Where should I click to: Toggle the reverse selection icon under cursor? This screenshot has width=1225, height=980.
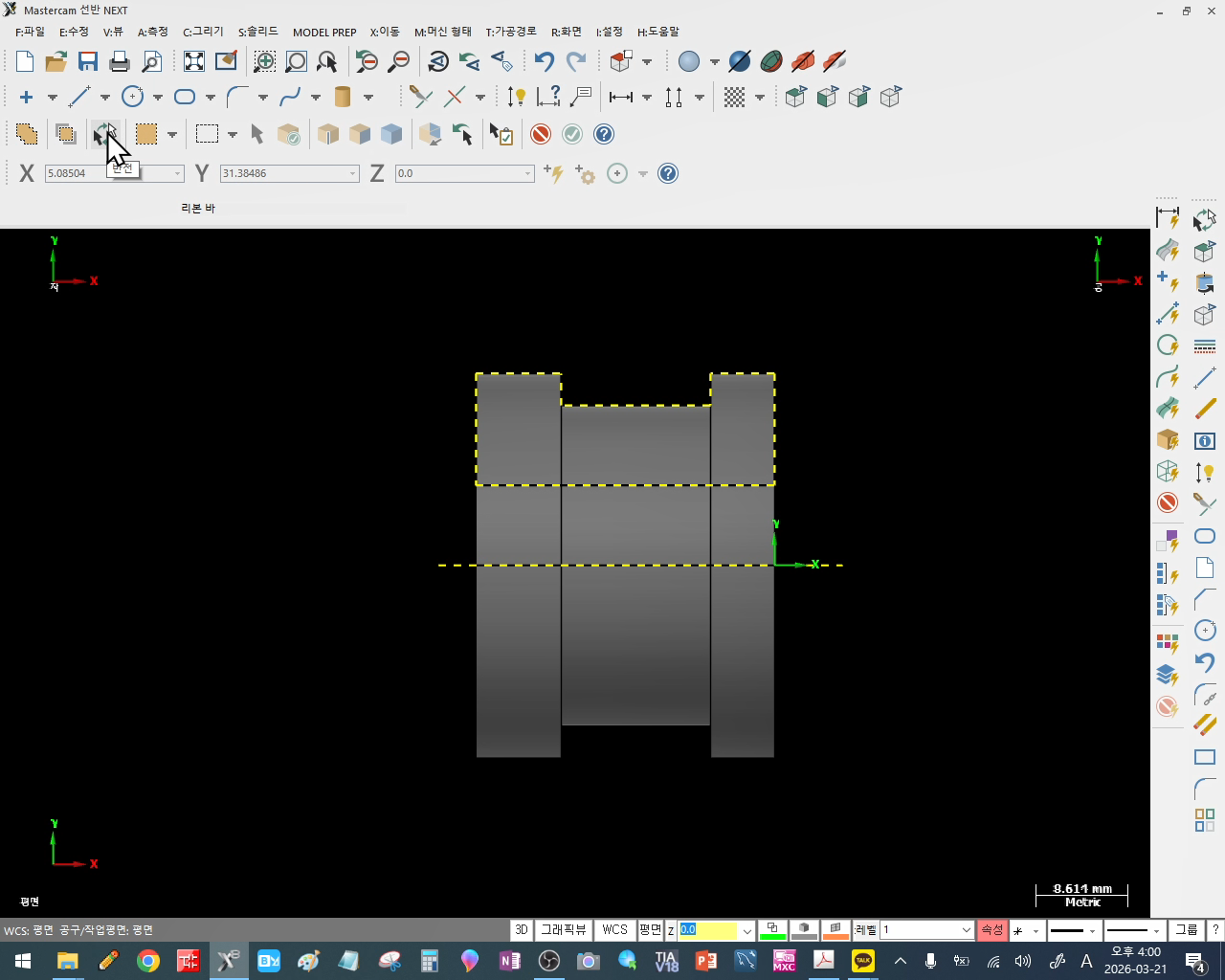click(x=103, y=134)
